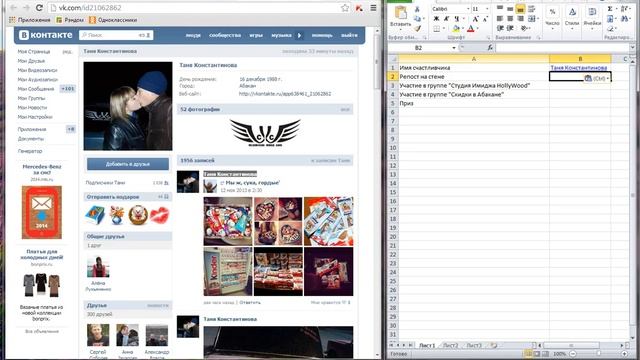
Task: Click the Excel zoom slider handle
Action: (x=599, y=353)
